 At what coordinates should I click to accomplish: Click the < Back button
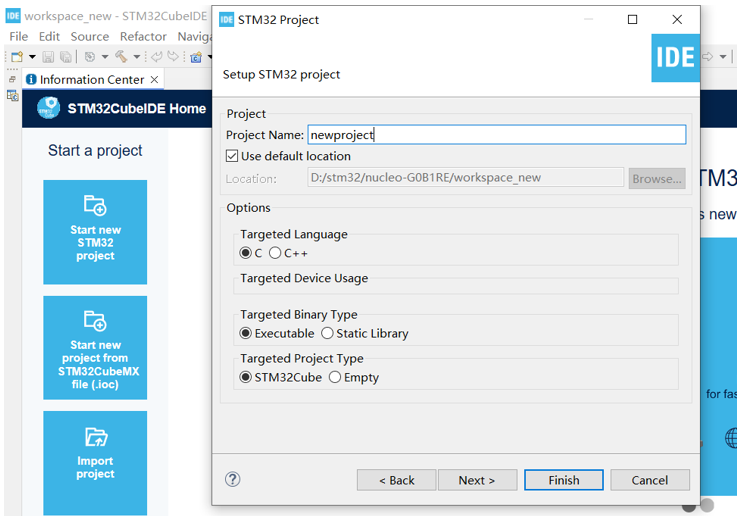click(x=396, y=480)
